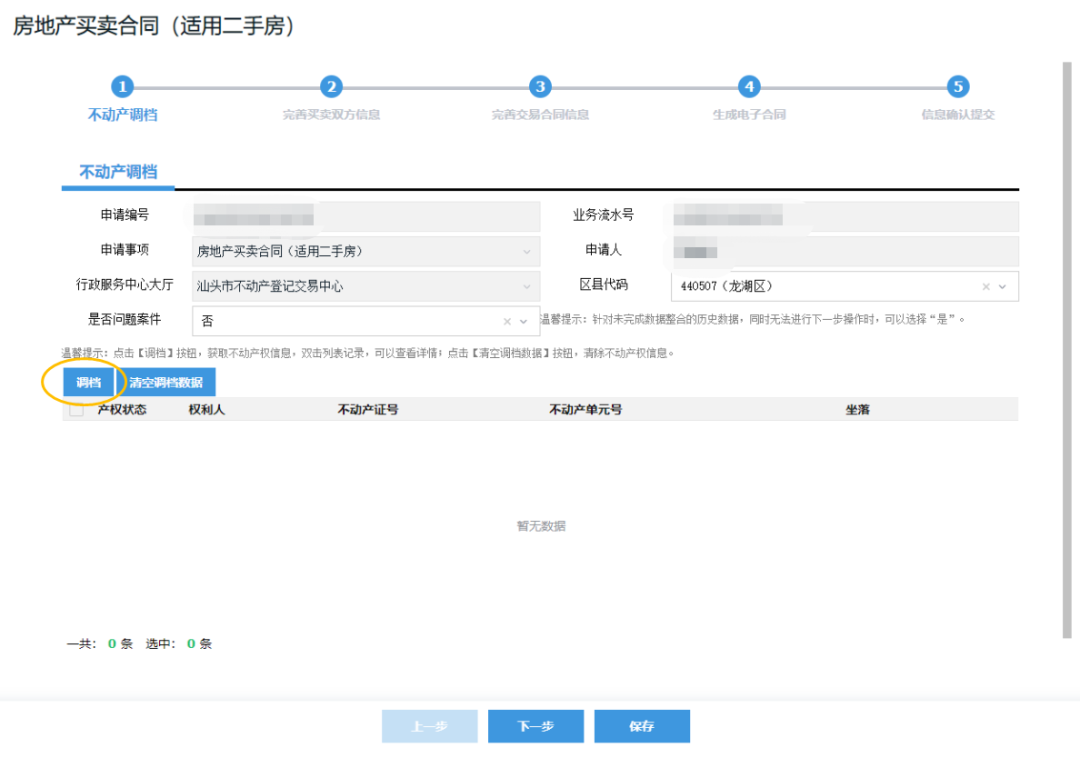Click the disabled 上一步 button

pos(429,726)
